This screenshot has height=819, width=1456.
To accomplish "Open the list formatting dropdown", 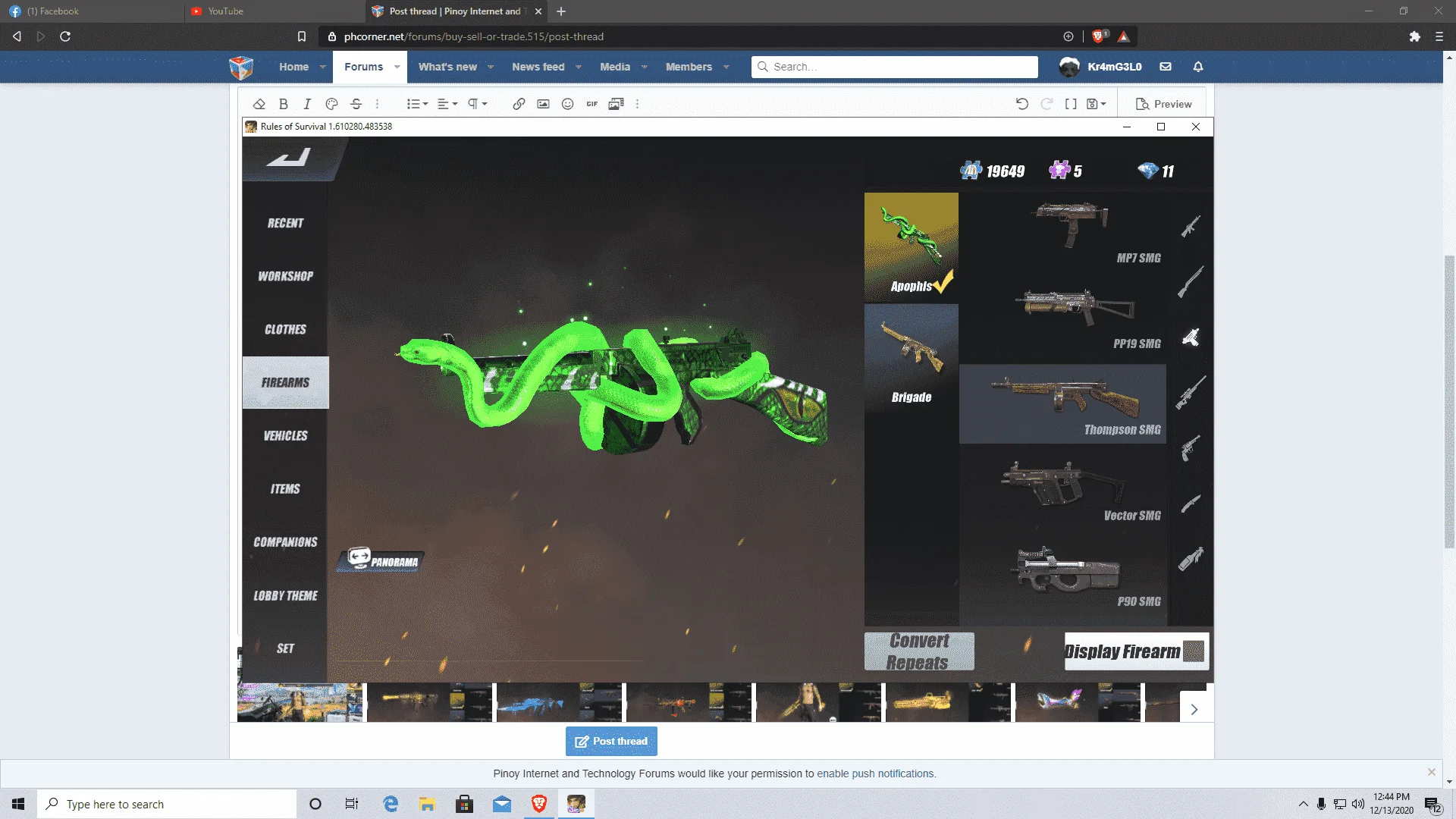I will tap(417, 104).
